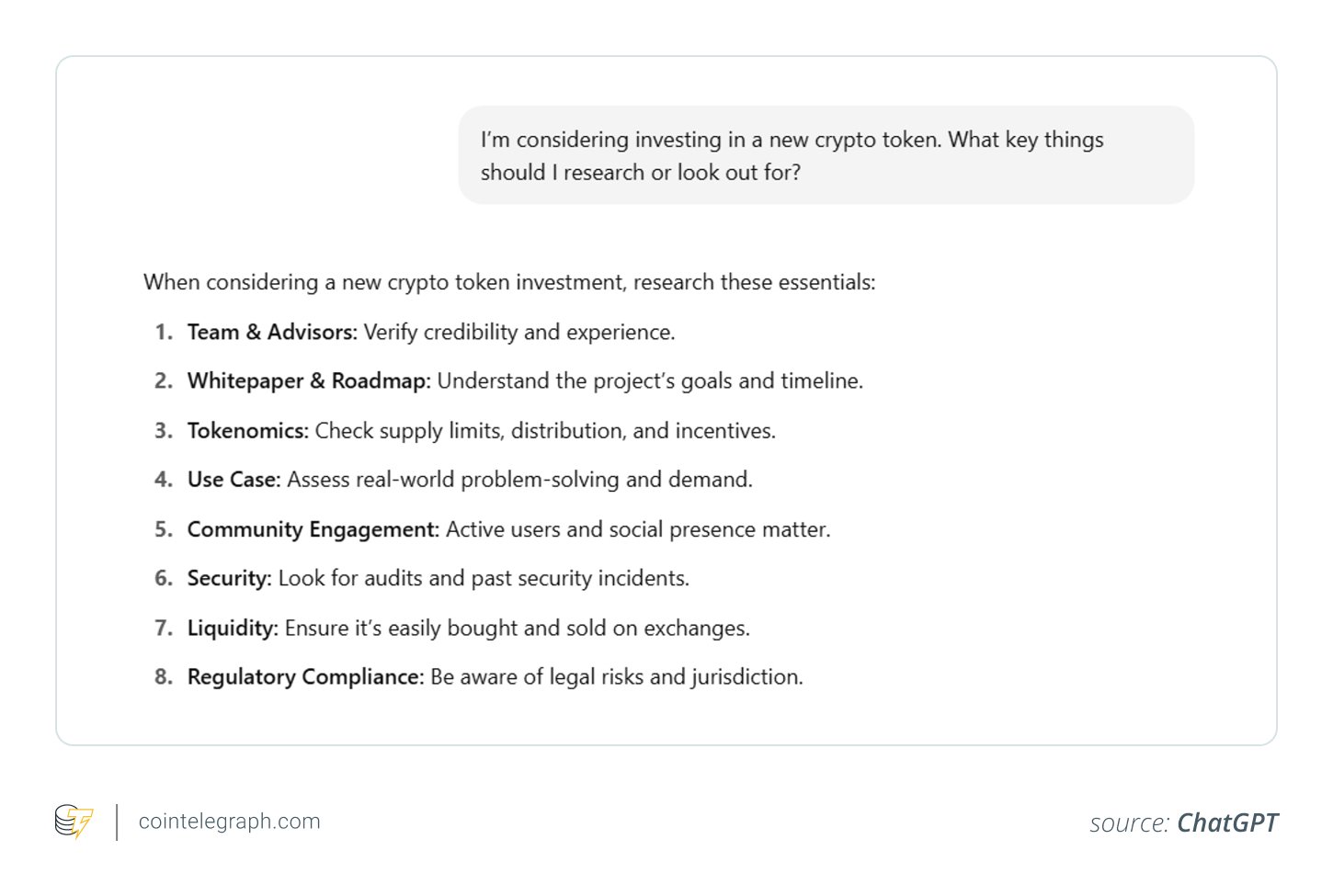1333x896 pixels.
Task: Select the Team & Advisors heading
Action: pos(271,332)
